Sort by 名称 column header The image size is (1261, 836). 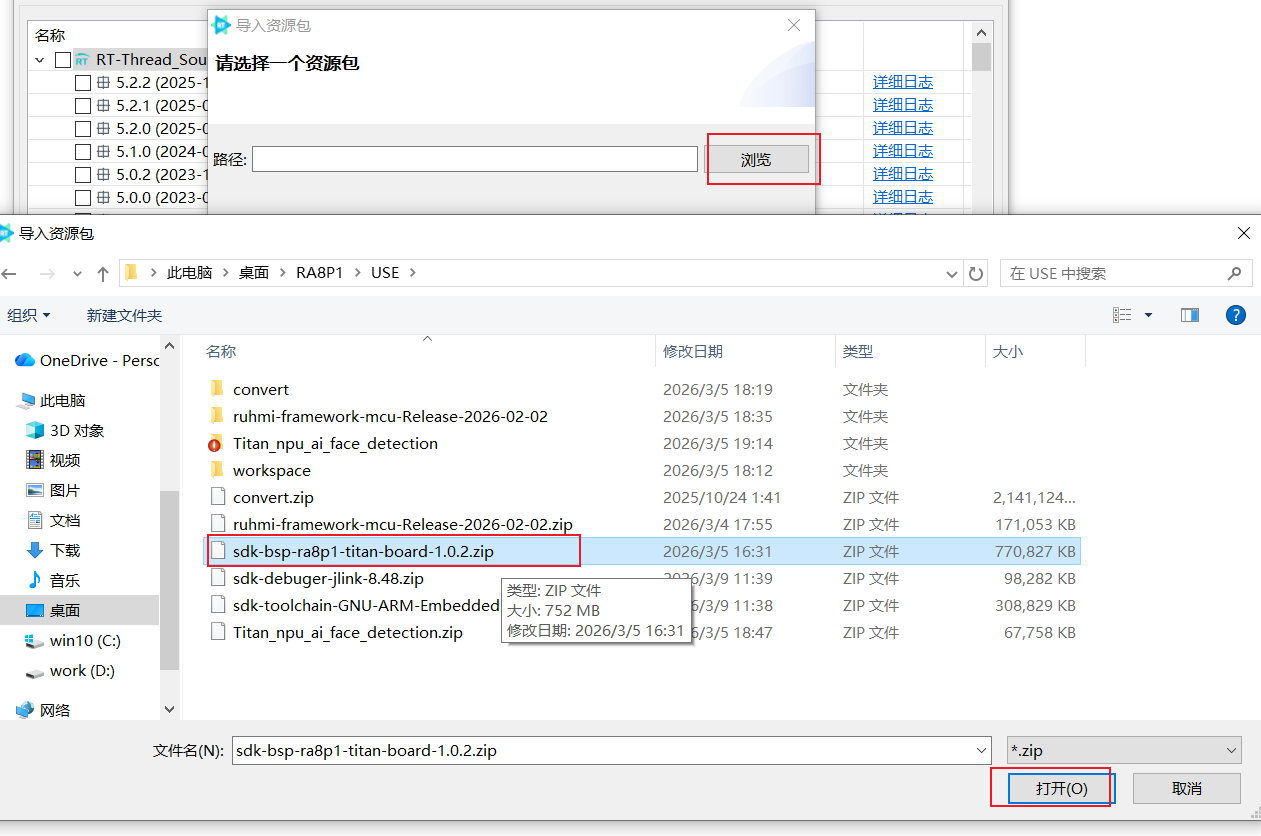pyautogui.click(x=221, y=351)
